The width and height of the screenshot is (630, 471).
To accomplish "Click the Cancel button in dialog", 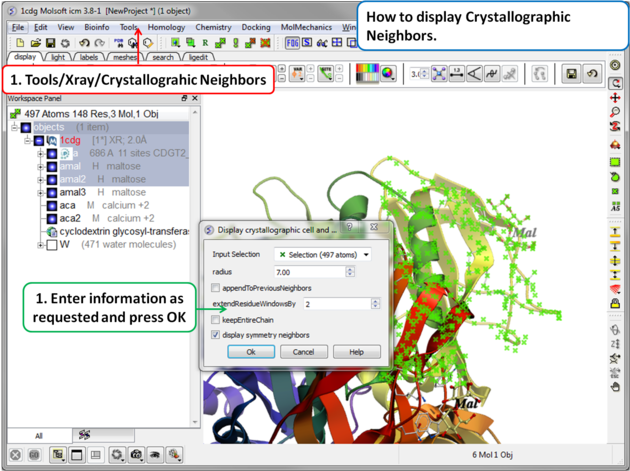I will (x=303, y=352).
